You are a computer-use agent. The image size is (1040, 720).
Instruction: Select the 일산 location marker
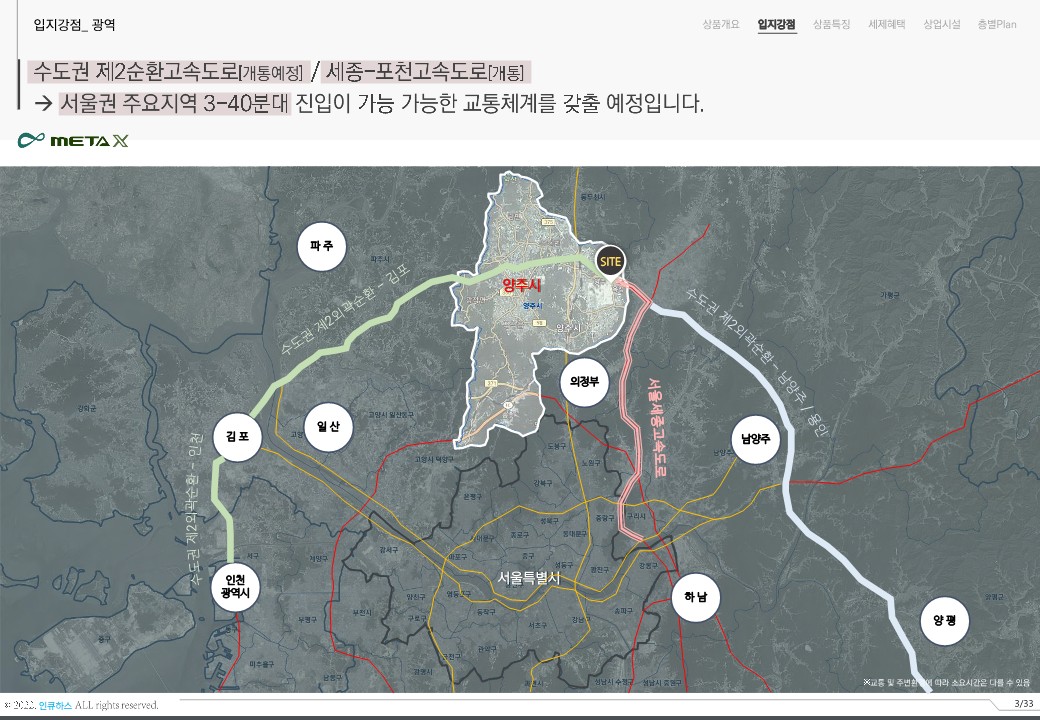[x=328, y=427]
